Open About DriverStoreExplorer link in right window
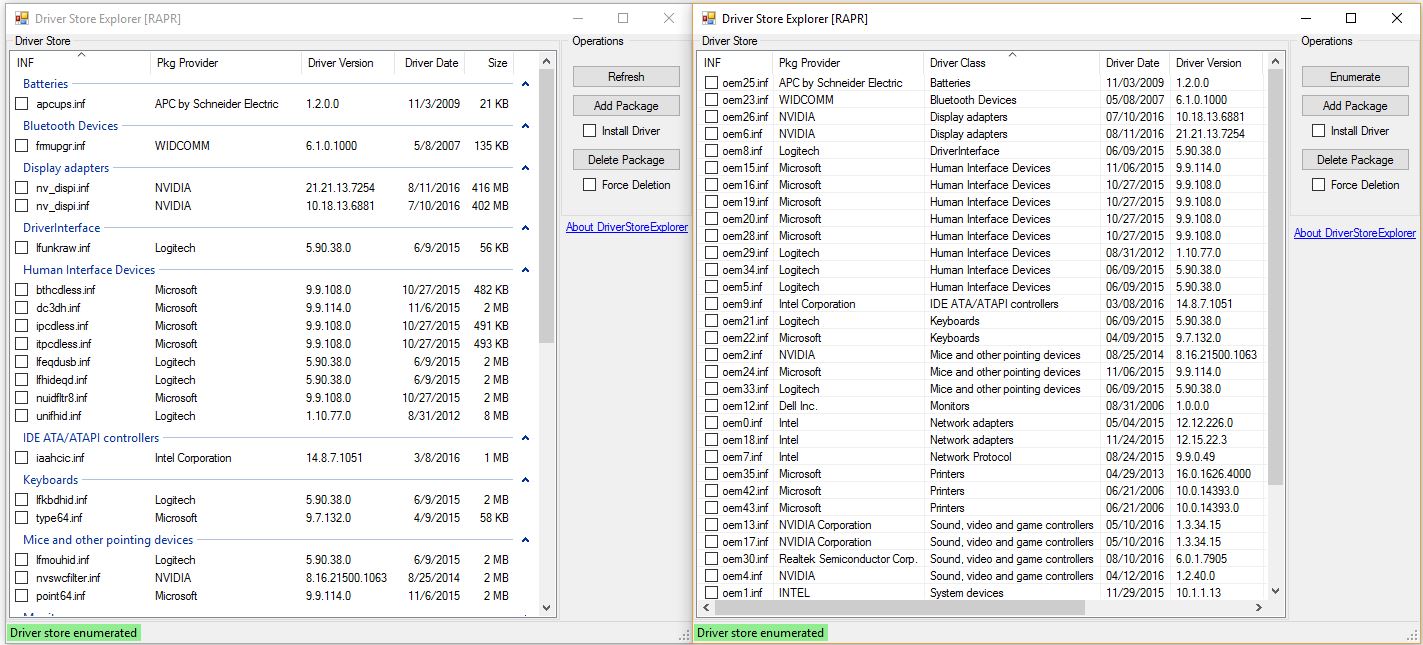 (1355, 233)
